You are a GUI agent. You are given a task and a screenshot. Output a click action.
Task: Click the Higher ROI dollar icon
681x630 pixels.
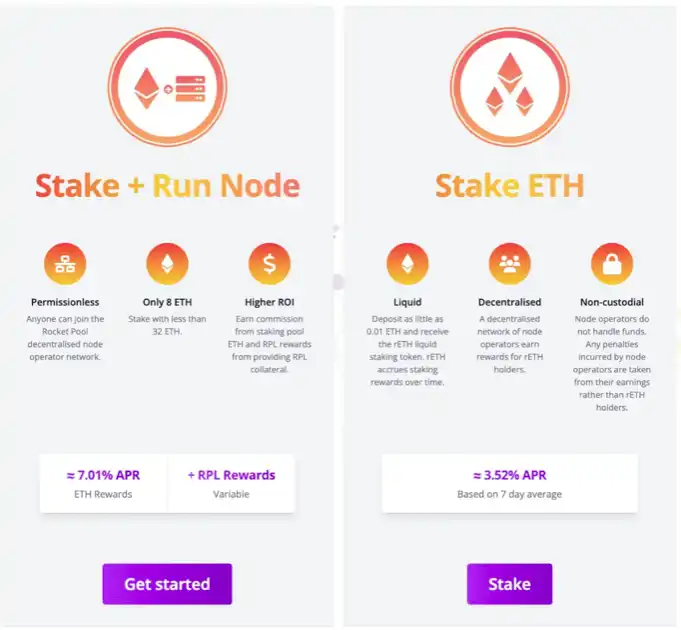pos(269,264)
